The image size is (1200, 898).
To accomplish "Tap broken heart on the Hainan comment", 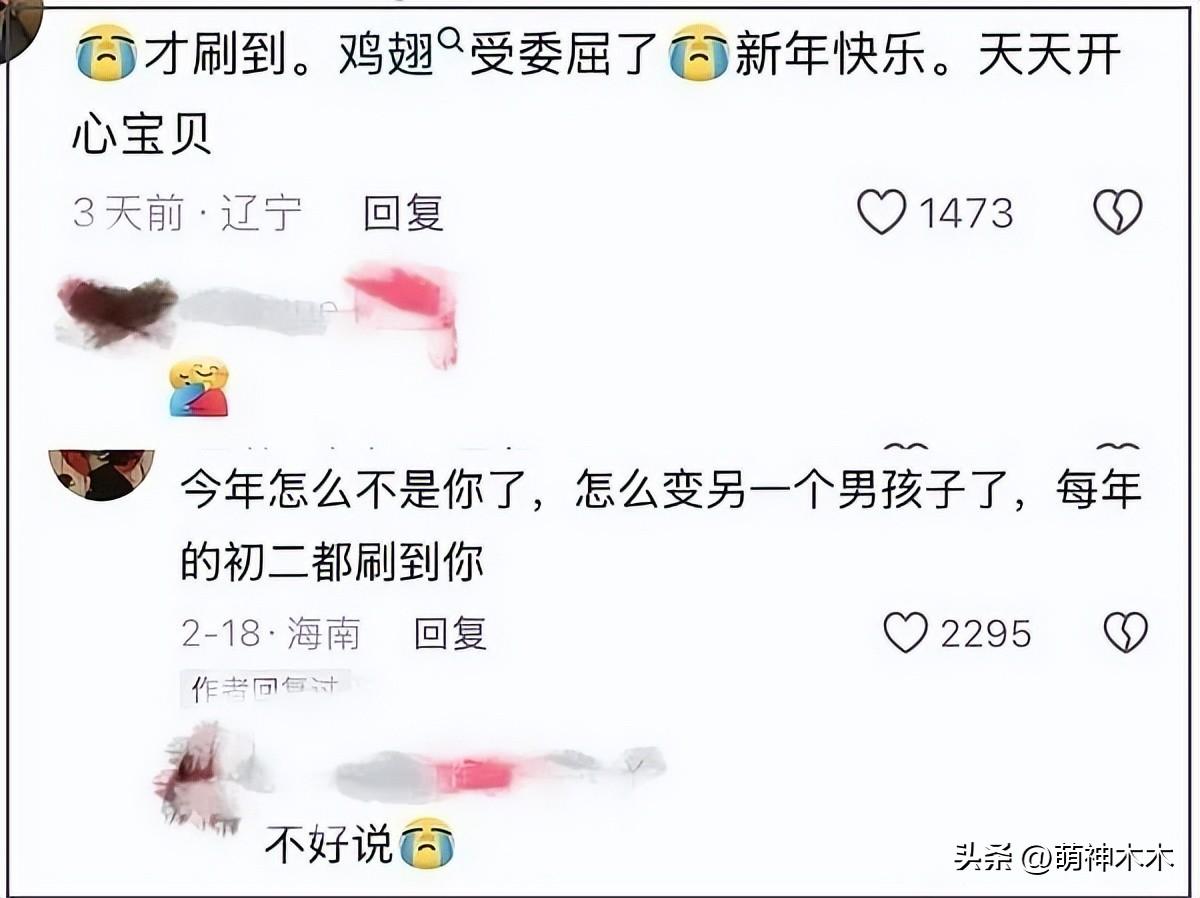I will pyautogui.click(x=1125, y=633).
